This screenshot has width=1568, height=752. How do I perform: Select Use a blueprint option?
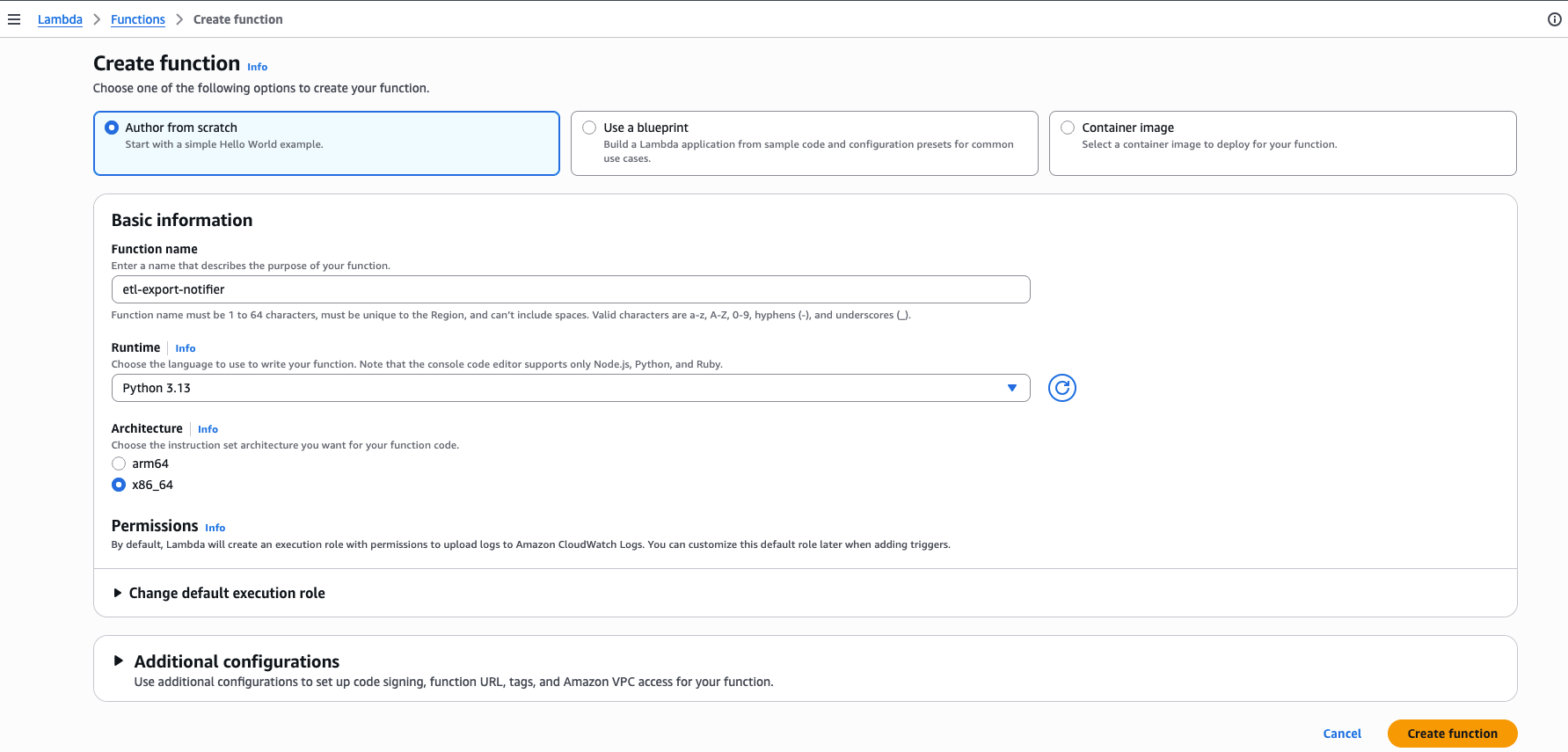click(x=804, y=143)
